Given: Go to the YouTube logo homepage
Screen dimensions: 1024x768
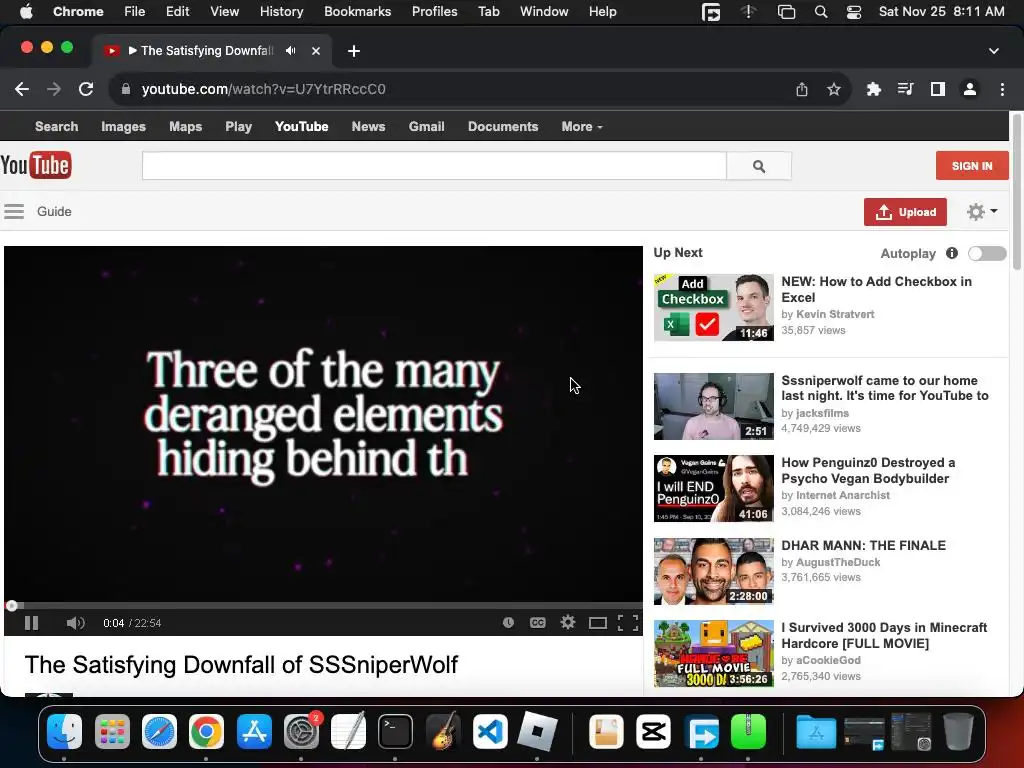Looking at the screenshot, I should click(x=36, y=165).
